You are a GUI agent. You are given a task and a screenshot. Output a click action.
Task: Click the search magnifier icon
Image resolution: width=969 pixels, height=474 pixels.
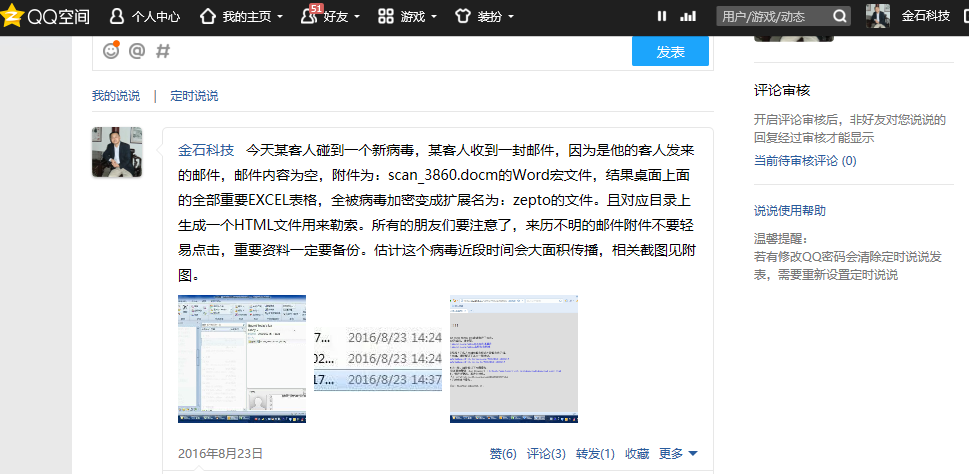click(840, 17)
